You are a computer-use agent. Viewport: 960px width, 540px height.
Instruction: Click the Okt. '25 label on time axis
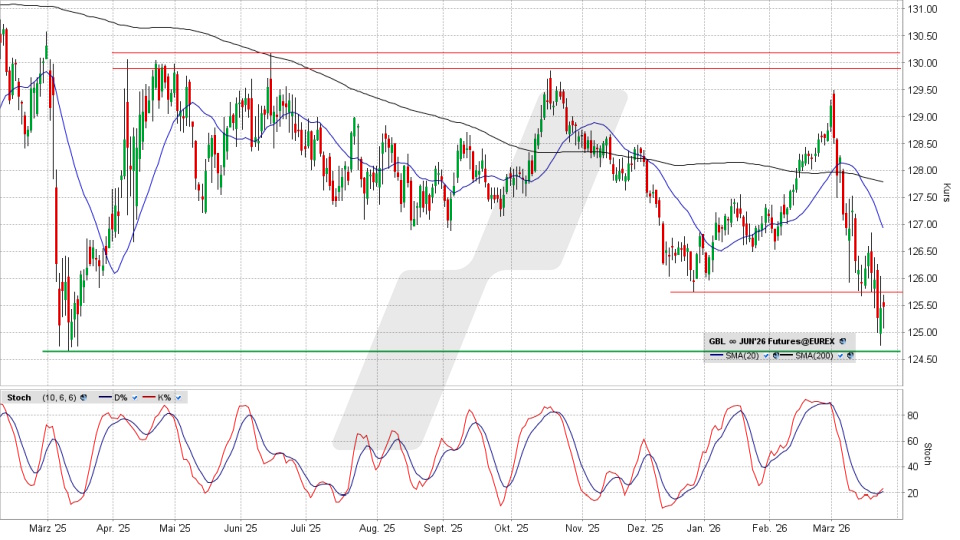click(x=511, y=529)
